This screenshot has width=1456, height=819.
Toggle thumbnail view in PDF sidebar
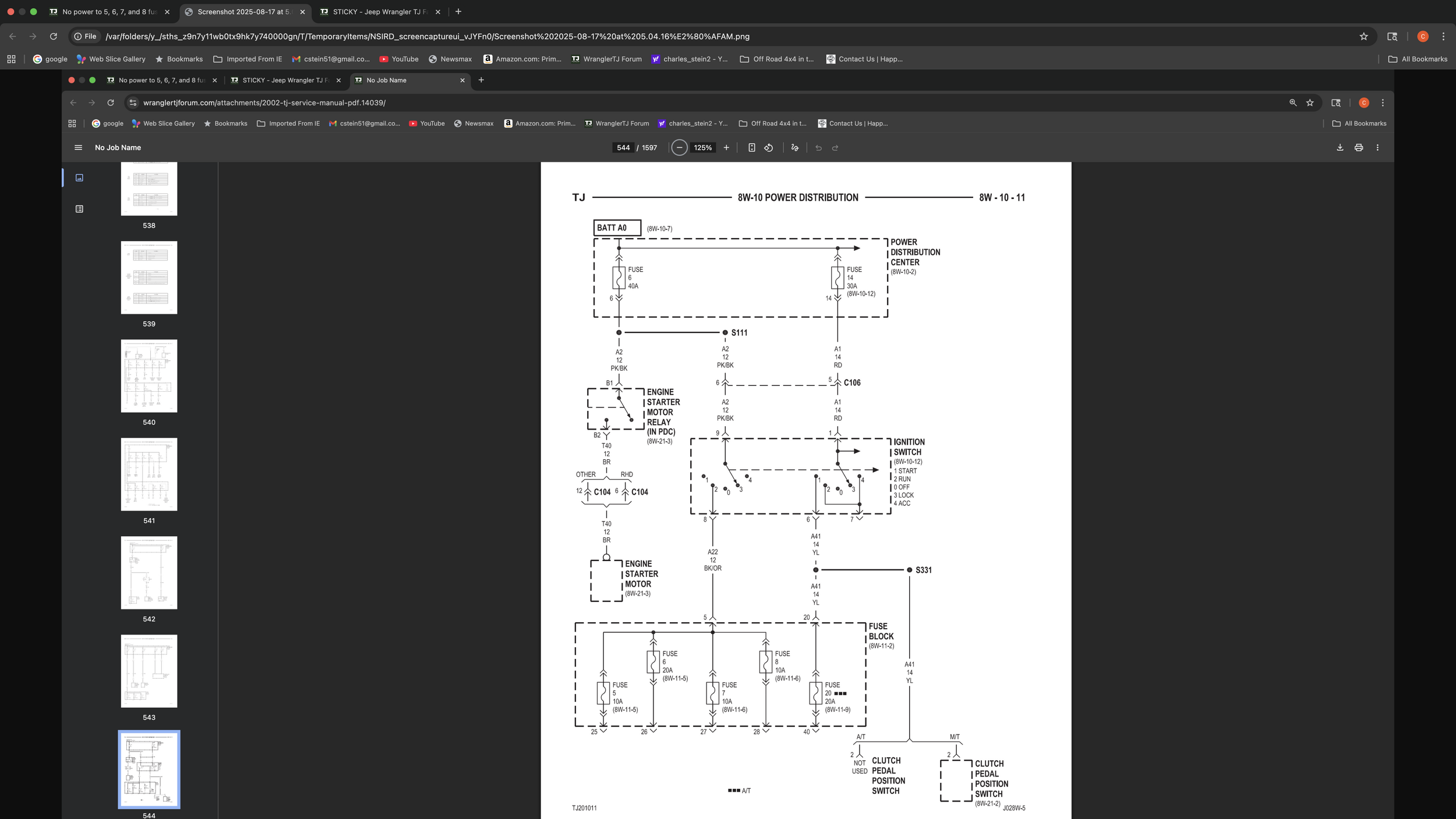[80, 178]
